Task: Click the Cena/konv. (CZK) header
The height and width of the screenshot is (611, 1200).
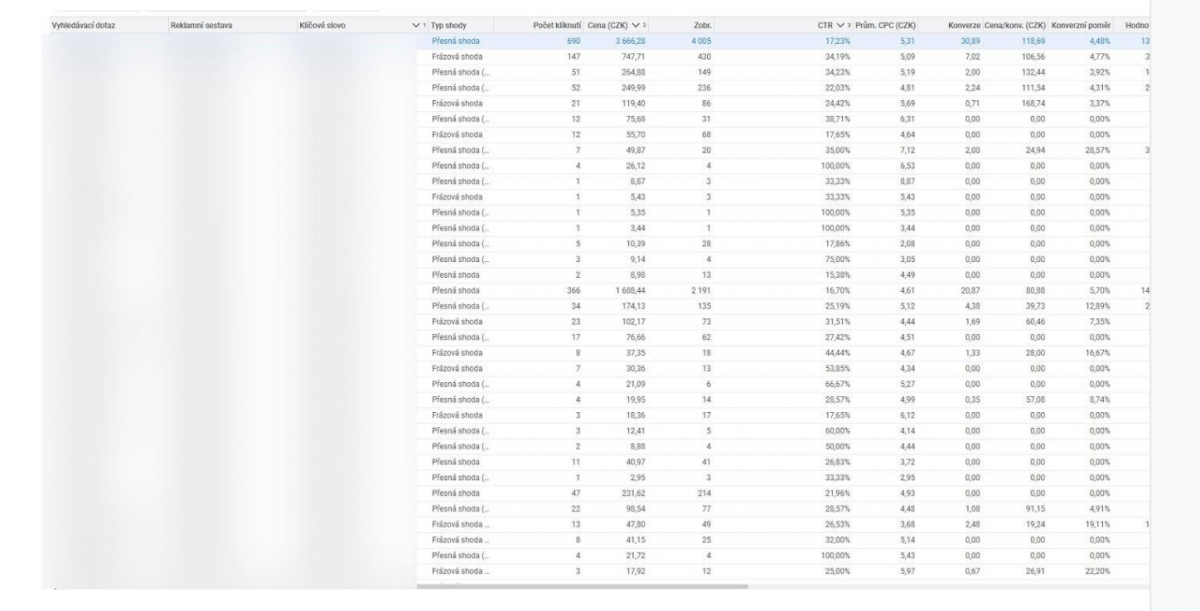Action: point(1015,24)
